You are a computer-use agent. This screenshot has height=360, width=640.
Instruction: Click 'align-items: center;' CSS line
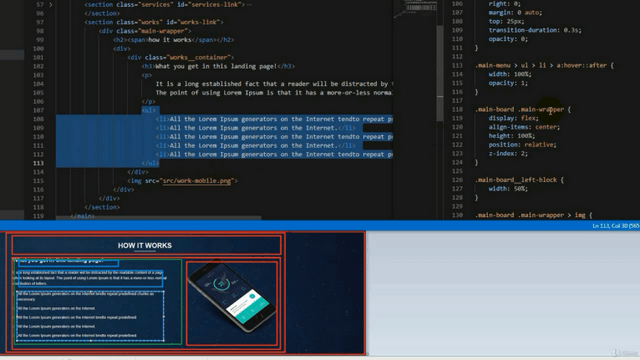pos(524,127)
